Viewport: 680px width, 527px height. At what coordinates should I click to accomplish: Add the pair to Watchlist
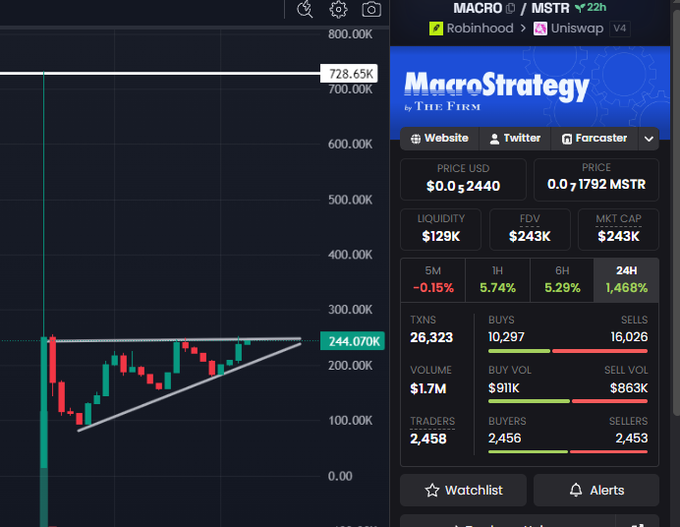point(463,490)
